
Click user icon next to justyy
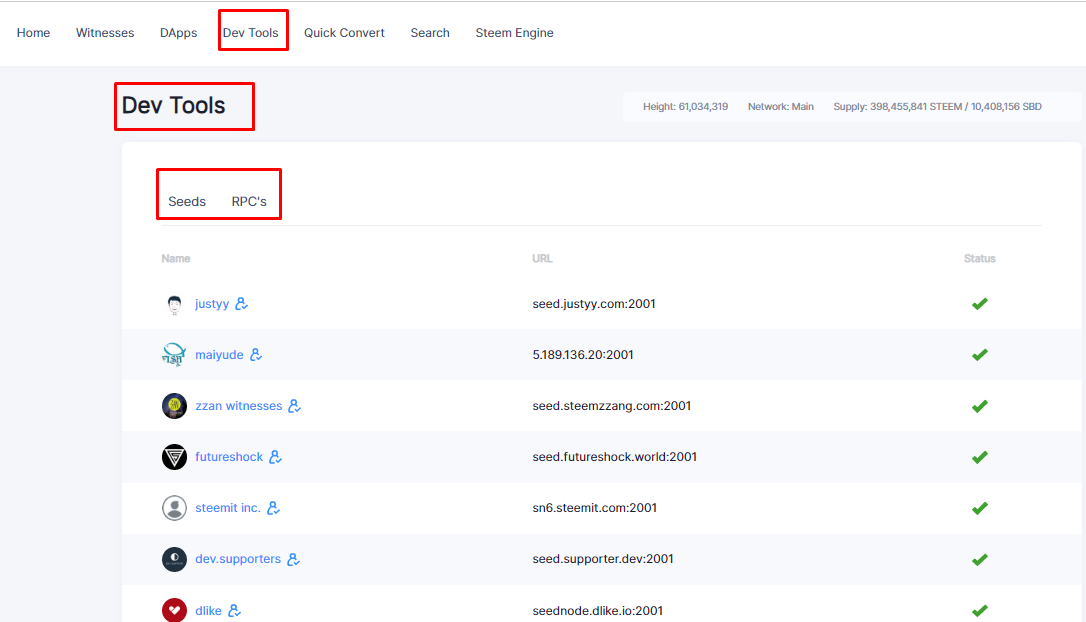[241, 303]
